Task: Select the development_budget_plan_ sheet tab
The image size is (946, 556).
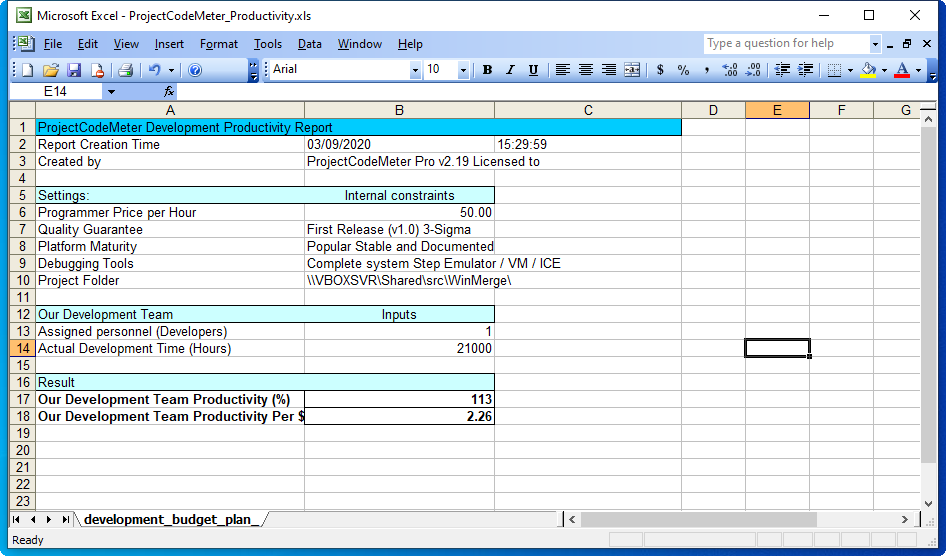Action: pyautogui.click(x=171, y=519)
